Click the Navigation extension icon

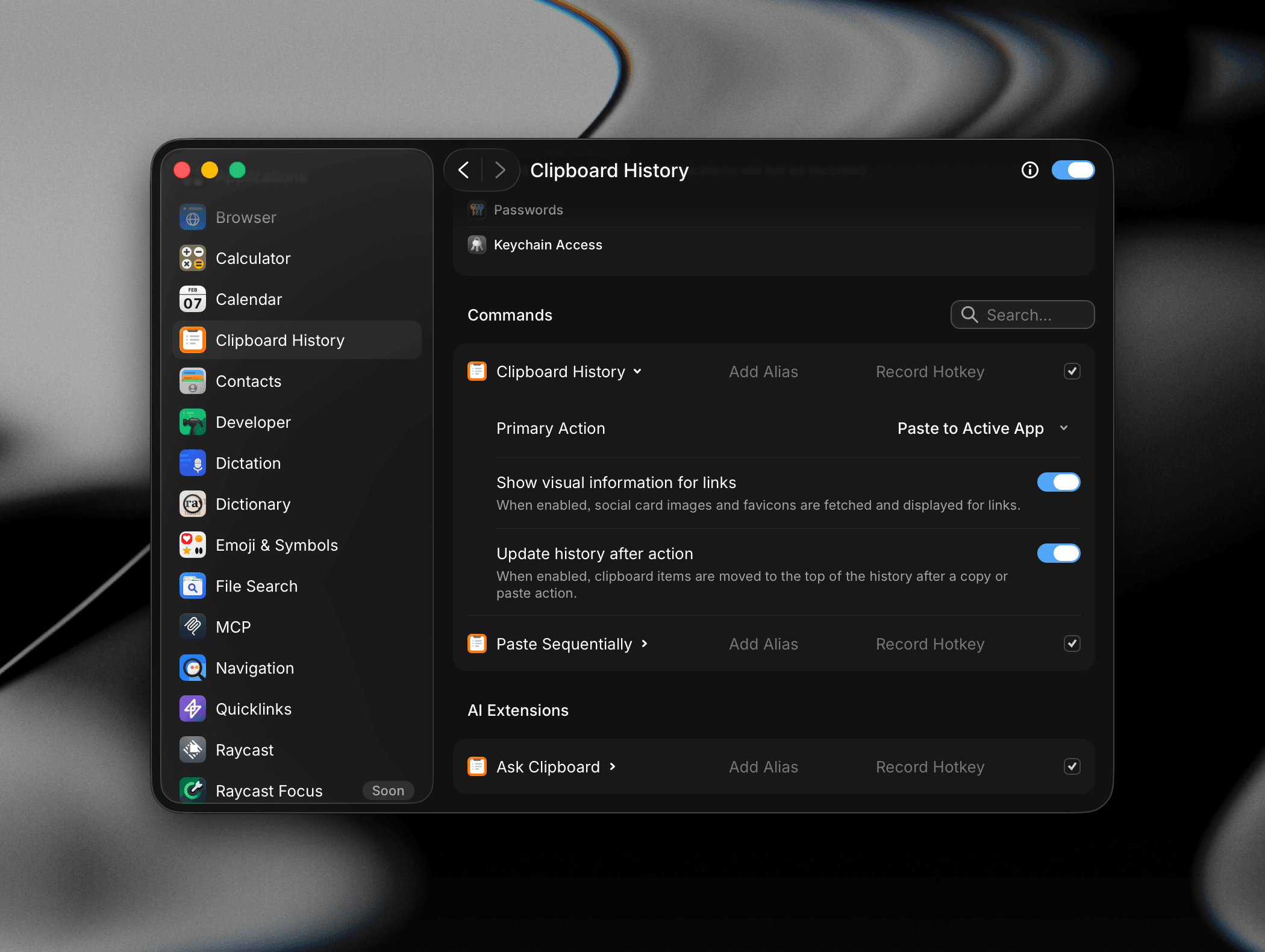coord(193,668)
